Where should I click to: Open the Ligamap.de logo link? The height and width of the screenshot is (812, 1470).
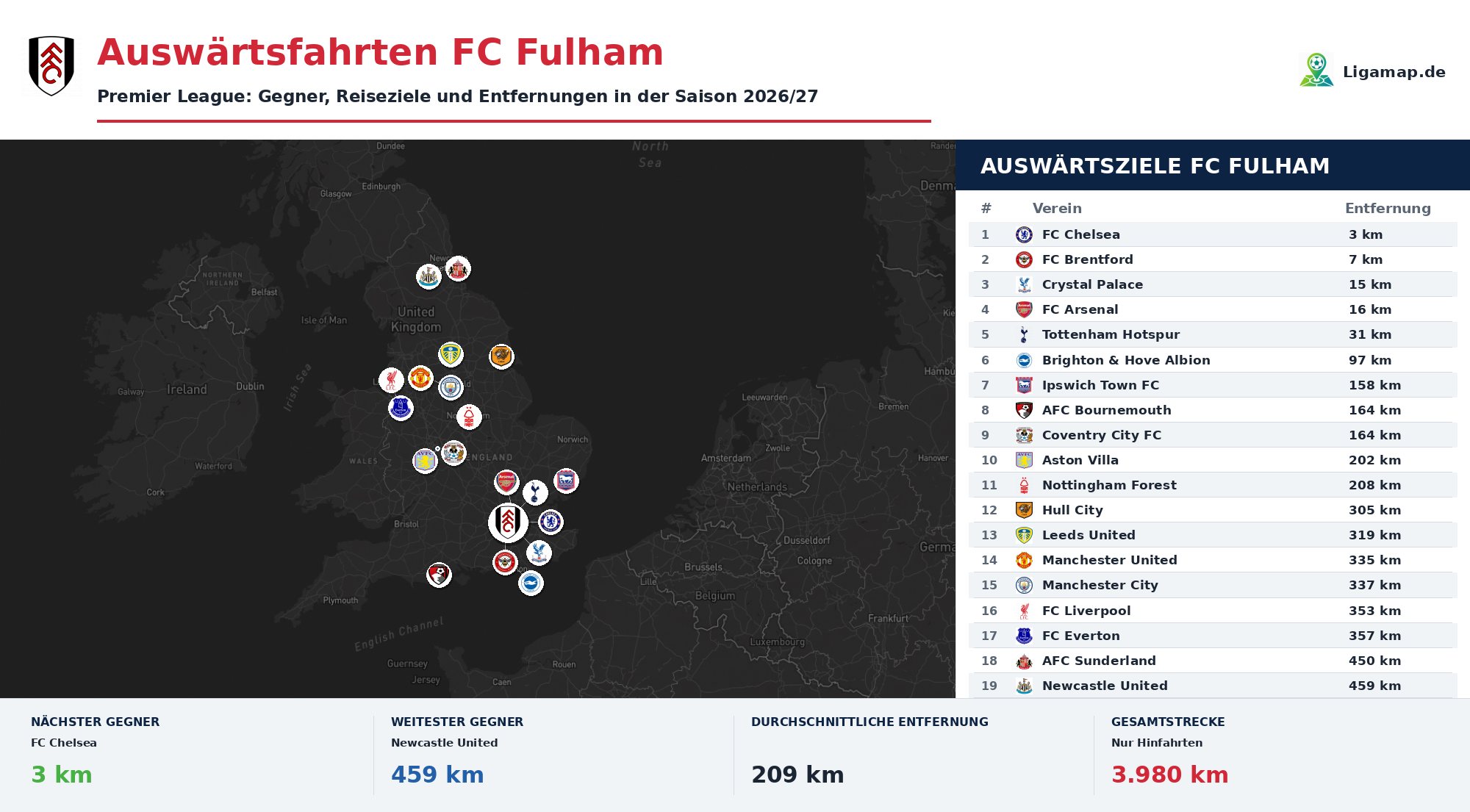tap(1372, 71)
